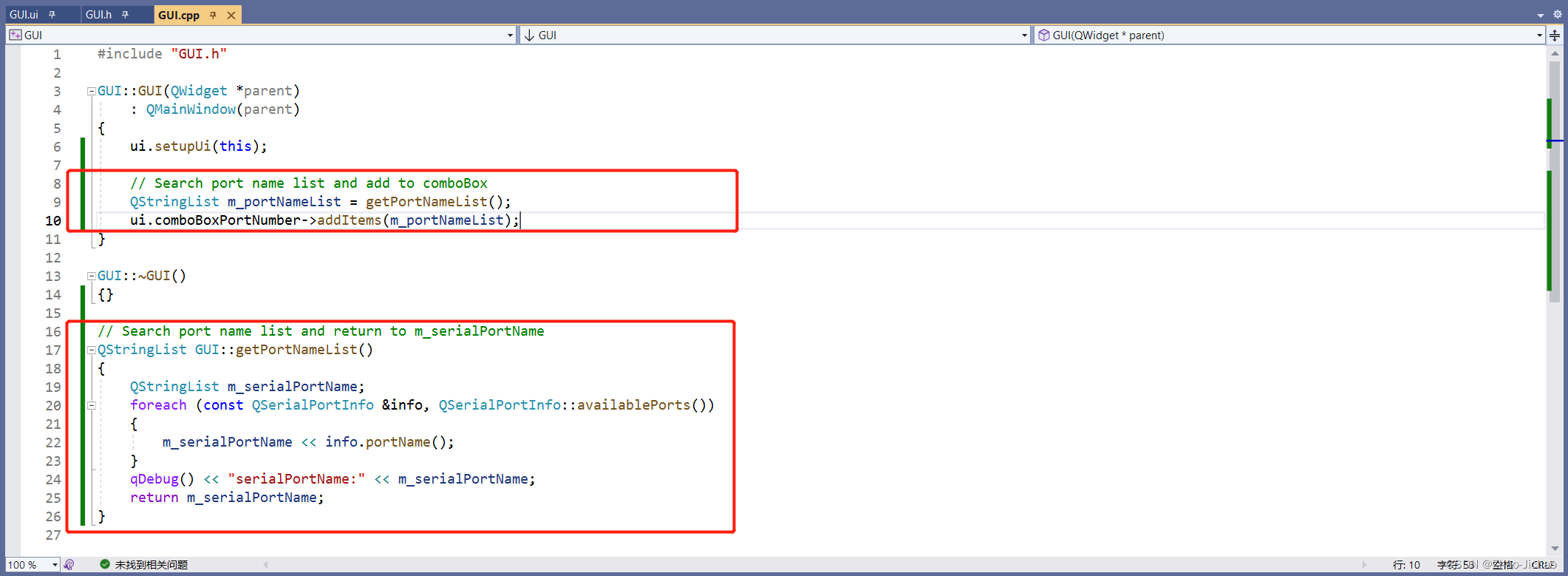Toggle pin on GUI.ui tab
The width and height of the screenshot is (1568, 576).
click(x=52, y=15)
